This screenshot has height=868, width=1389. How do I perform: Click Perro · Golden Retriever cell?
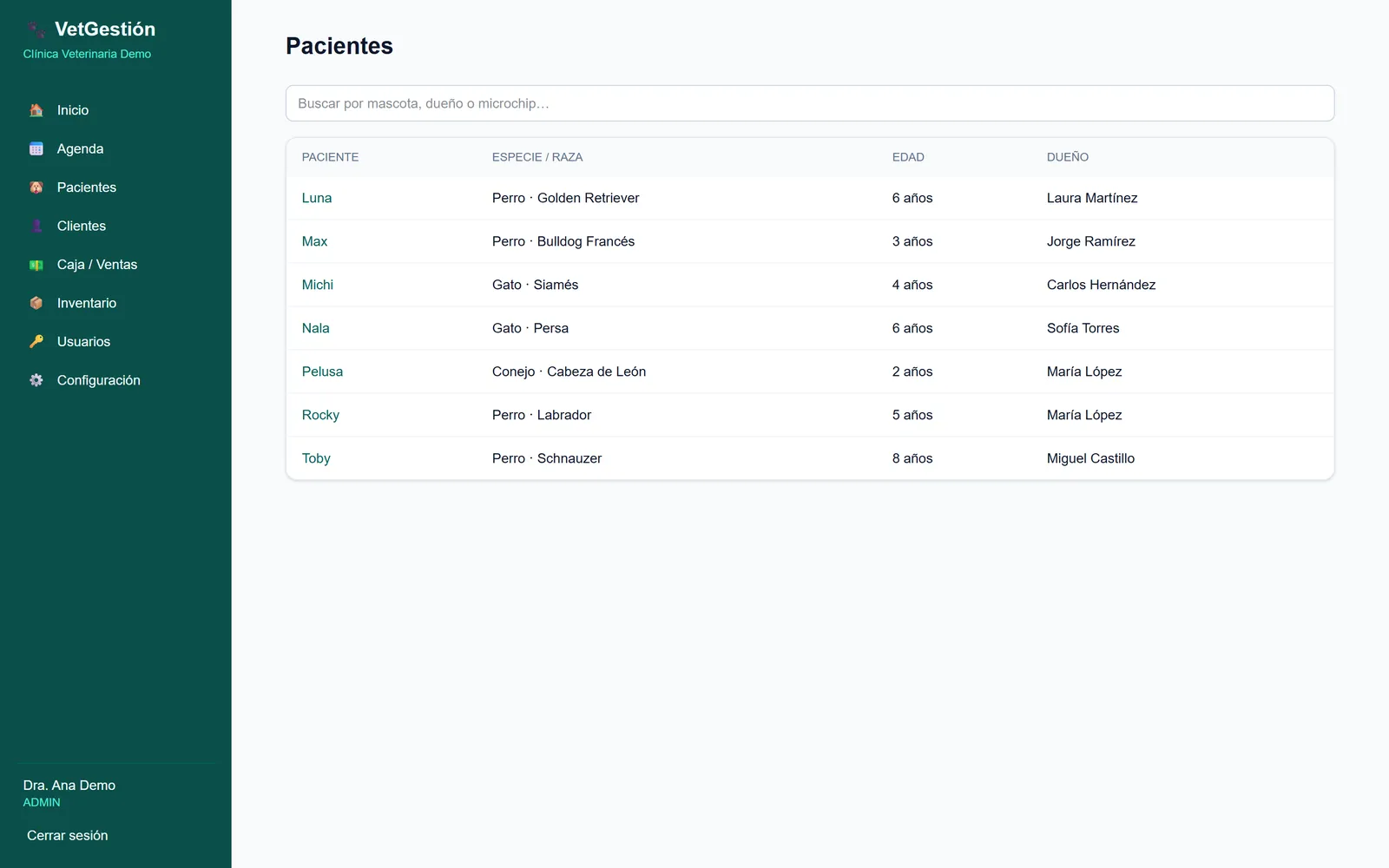[565, 198]
